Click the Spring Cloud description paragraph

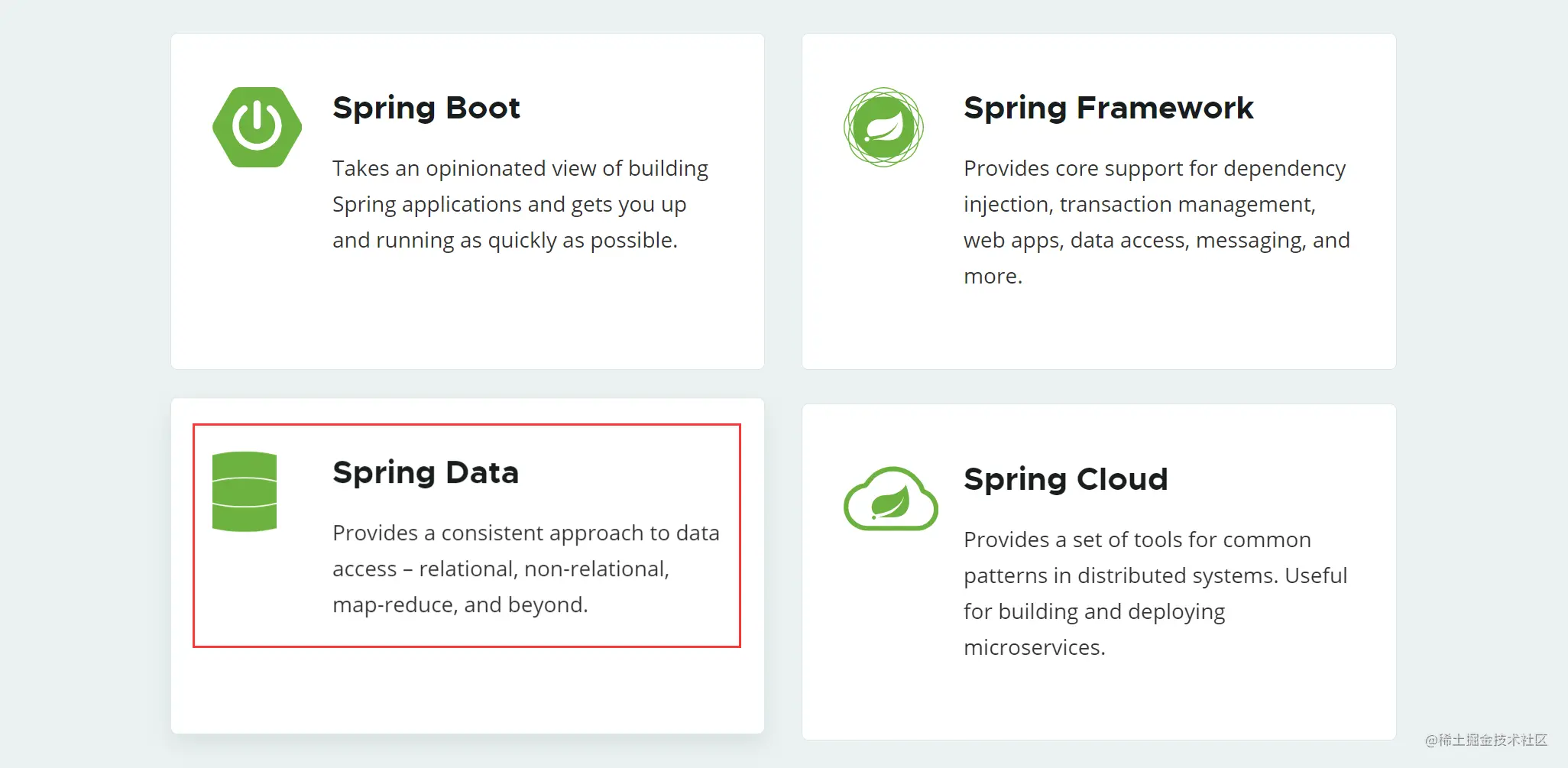point(1155,593)
